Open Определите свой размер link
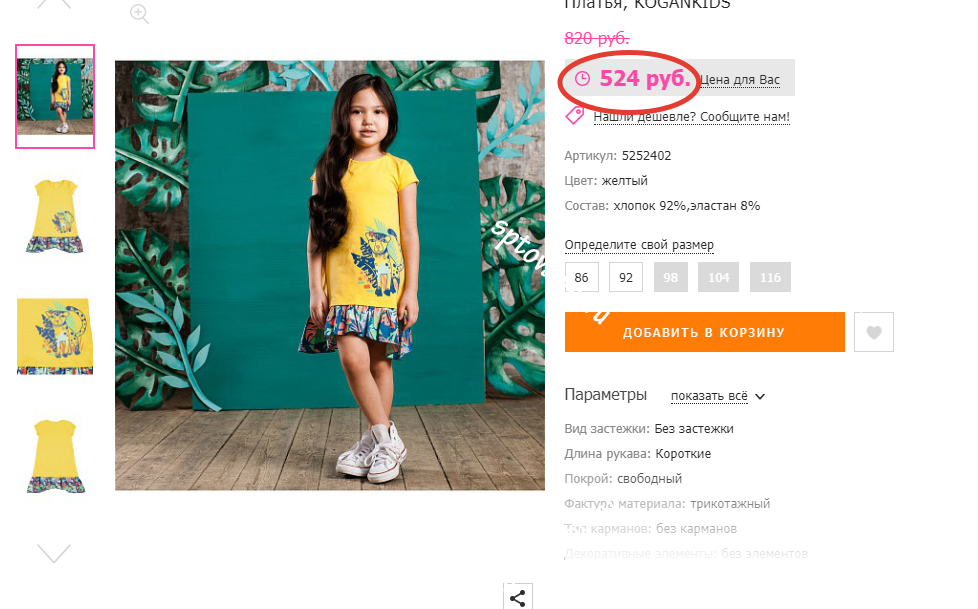The image size is (978, 609). 639,245
